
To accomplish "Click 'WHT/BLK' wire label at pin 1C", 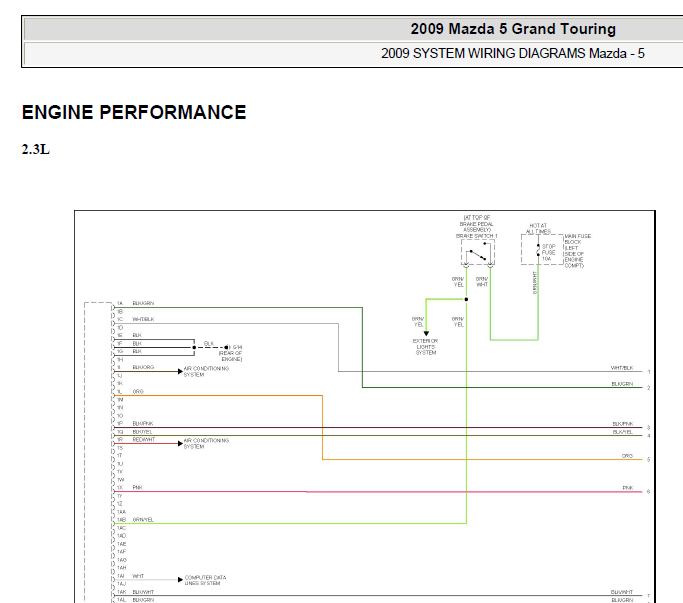I will [143, 319].
